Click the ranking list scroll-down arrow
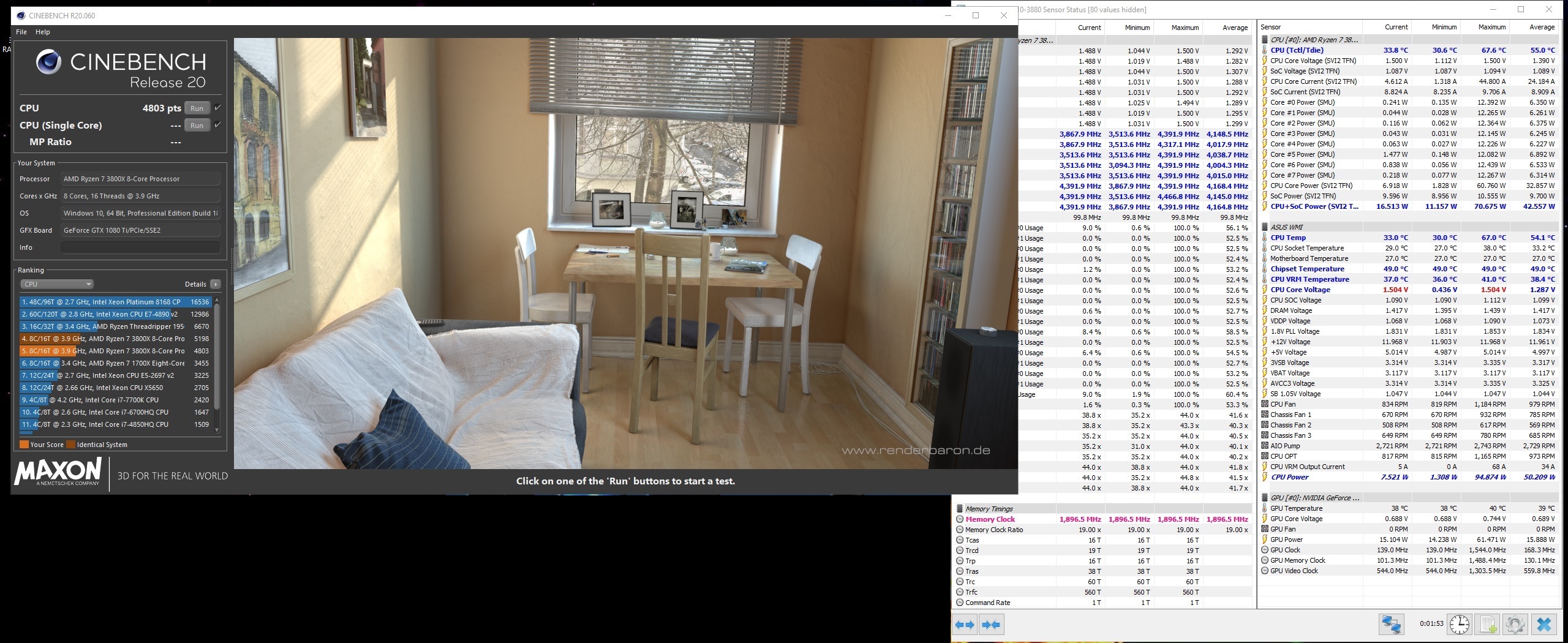Viewport: 1568px width, 643px height. coord(216,430)
